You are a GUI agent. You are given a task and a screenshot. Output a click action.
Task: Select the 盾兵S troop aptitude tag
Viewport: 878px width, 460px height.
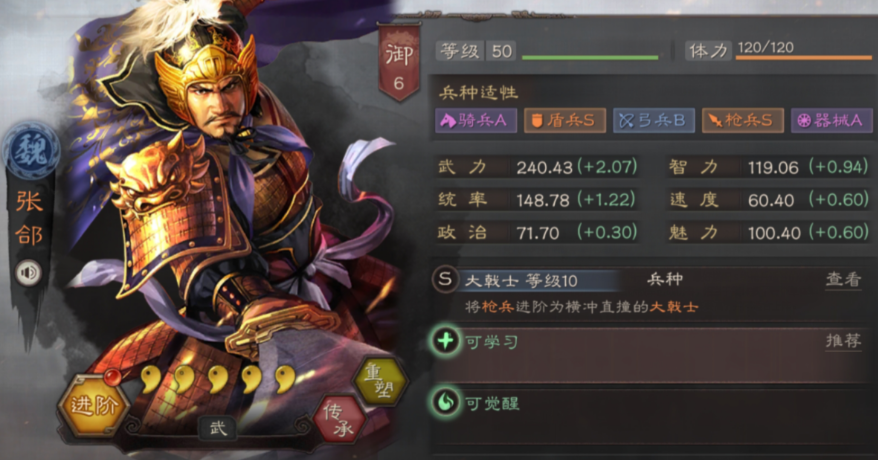coord(565,120)
